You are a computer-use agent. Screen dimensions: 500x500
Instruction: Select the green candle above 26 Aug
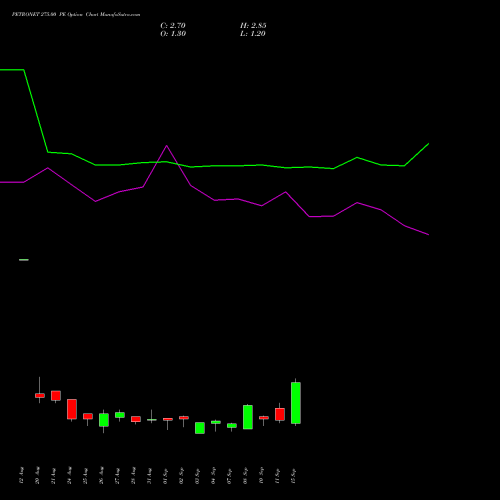coord(104,420)
